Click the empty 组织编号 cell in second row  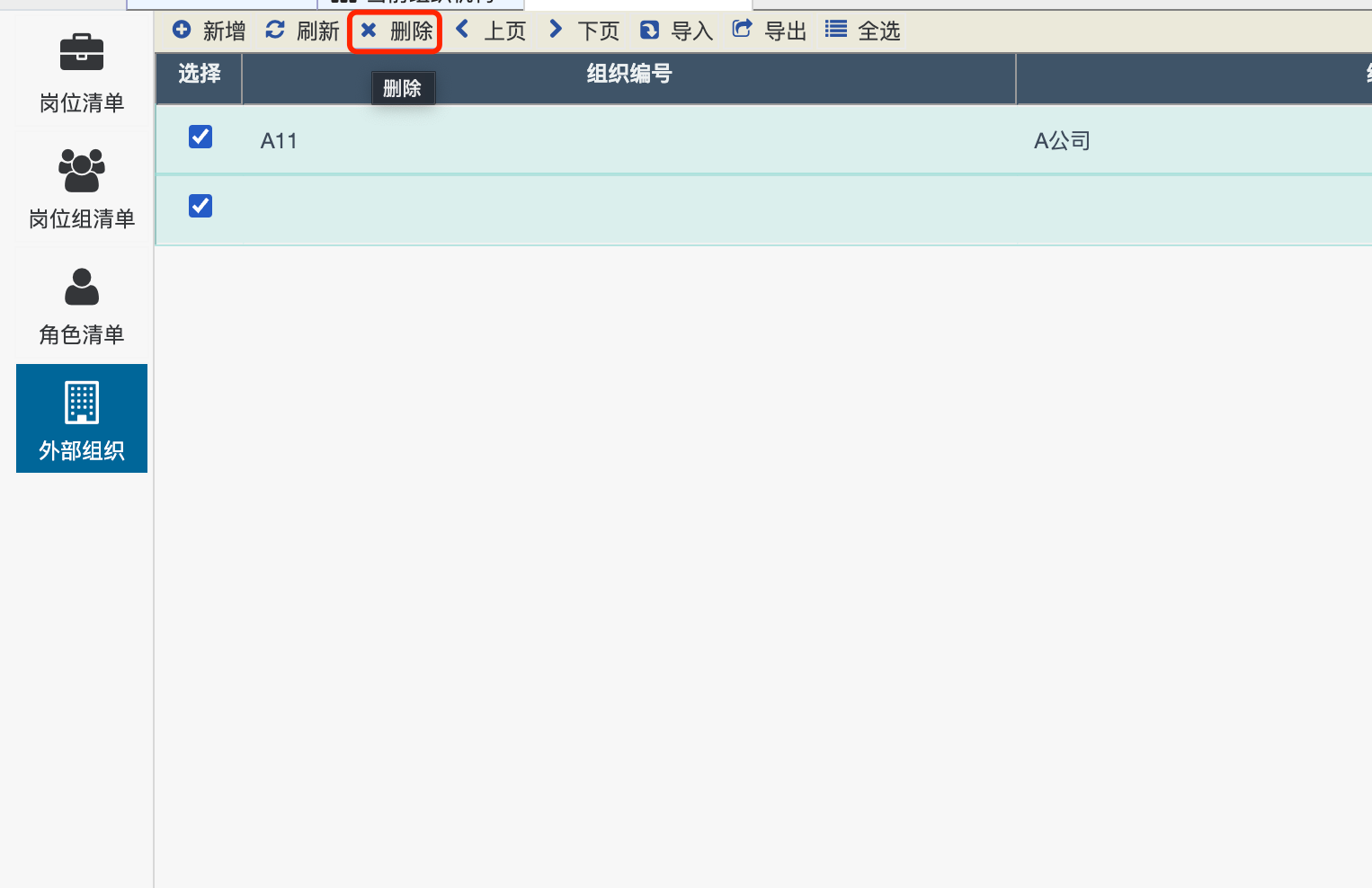pos(628,210)
